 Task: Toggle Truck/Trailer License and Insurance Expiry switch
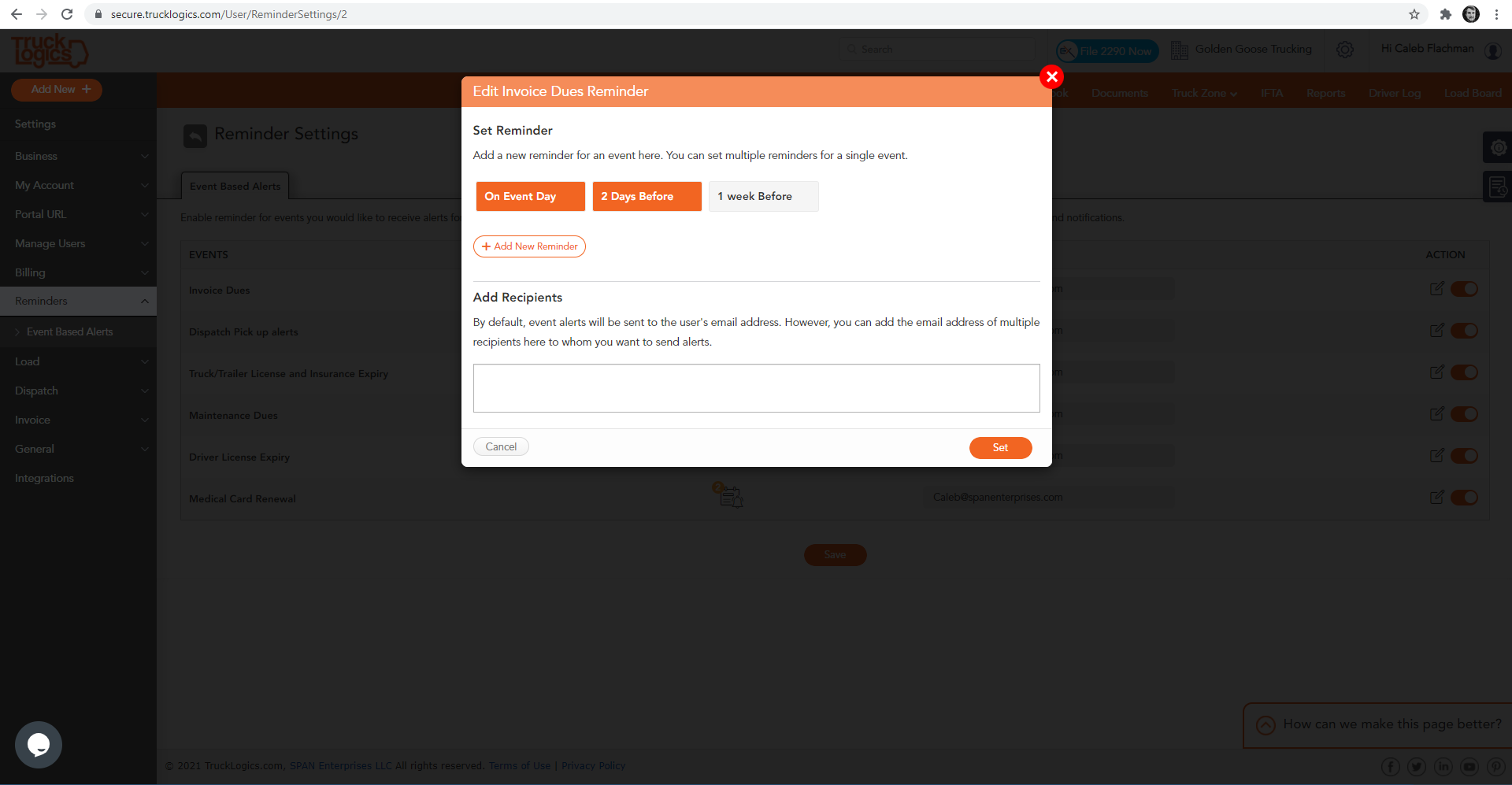pyautogui.click(x=1464, y=372)
